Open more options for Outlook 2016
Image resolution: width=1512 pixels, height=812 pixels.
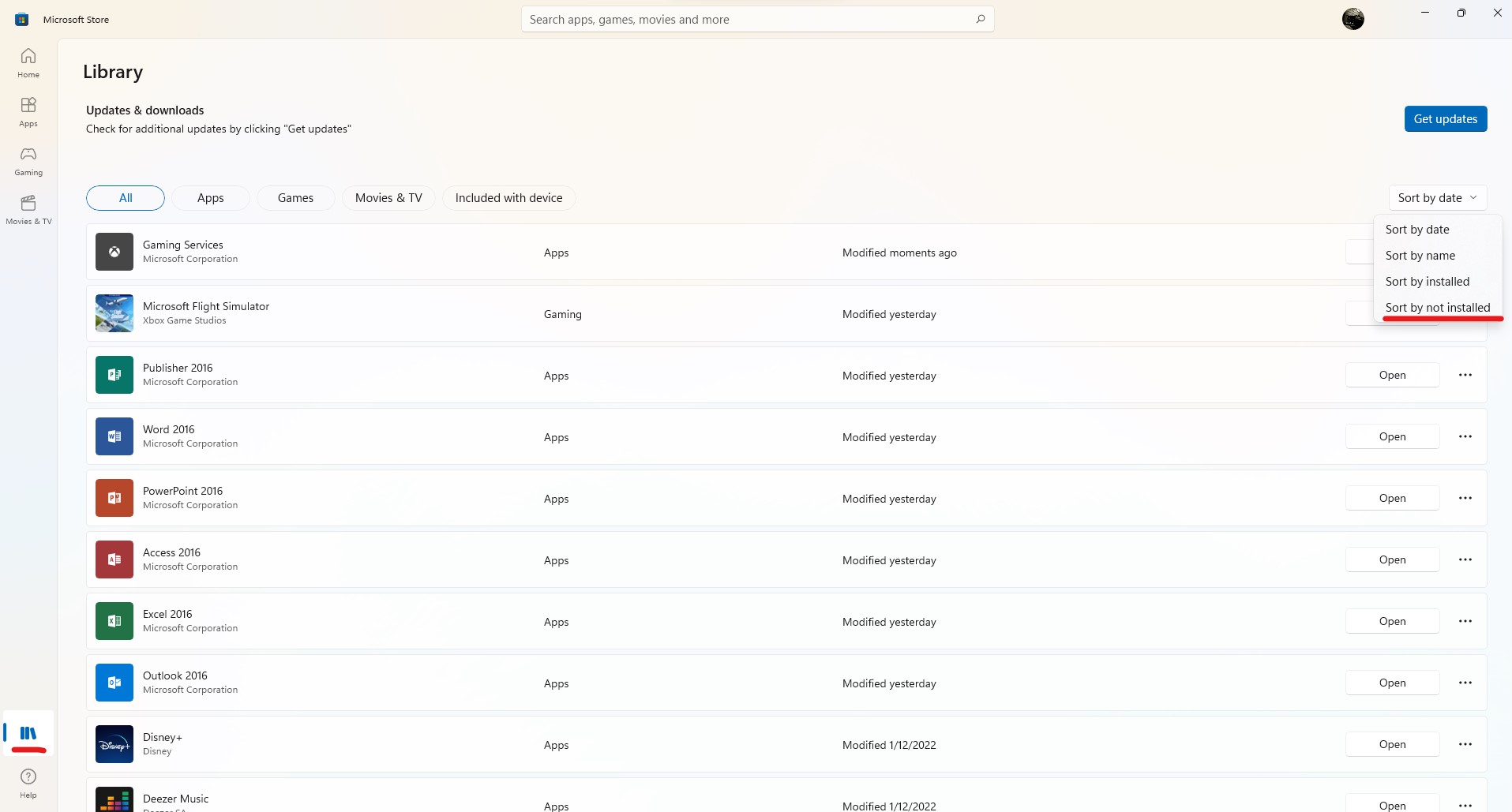tap(1465, 683)
